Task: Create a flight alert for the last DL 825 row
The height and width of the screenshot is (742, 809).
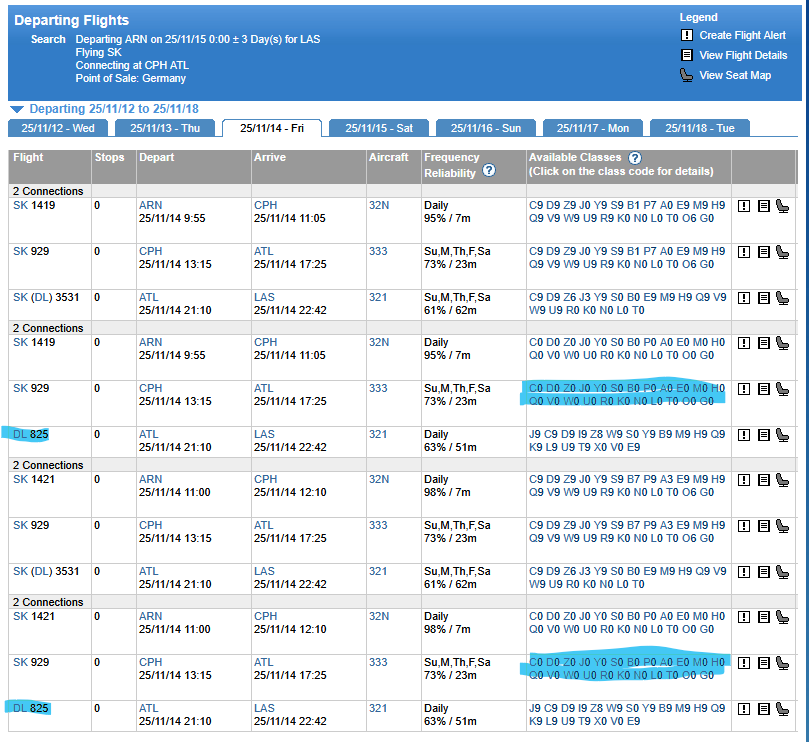Action: point(744,709)
